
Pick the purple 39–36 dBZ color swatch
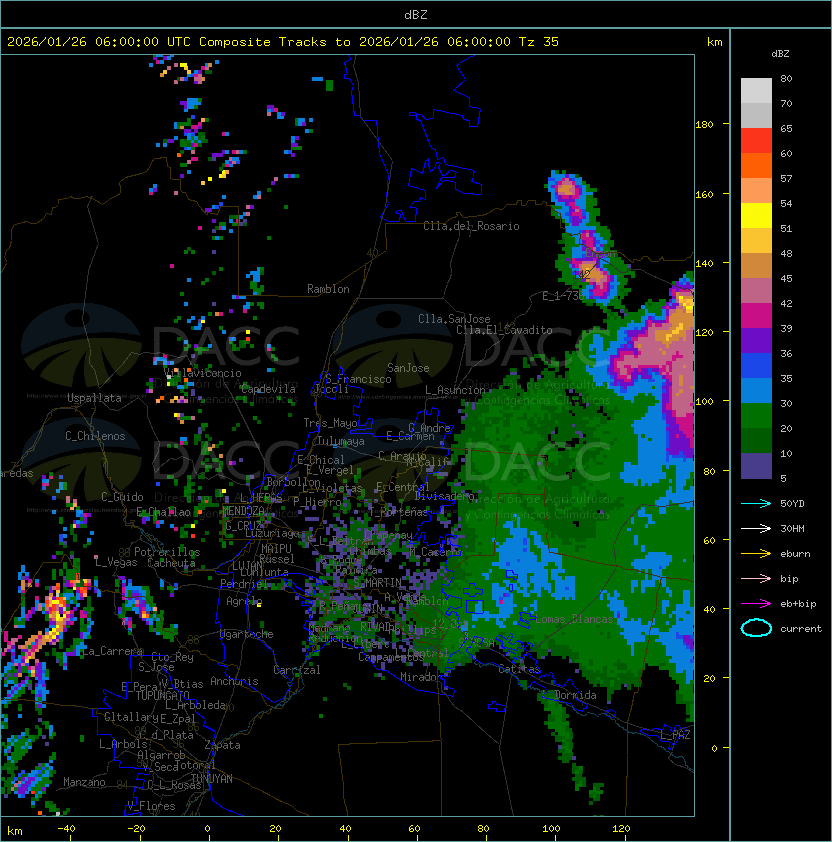point(756,341)
